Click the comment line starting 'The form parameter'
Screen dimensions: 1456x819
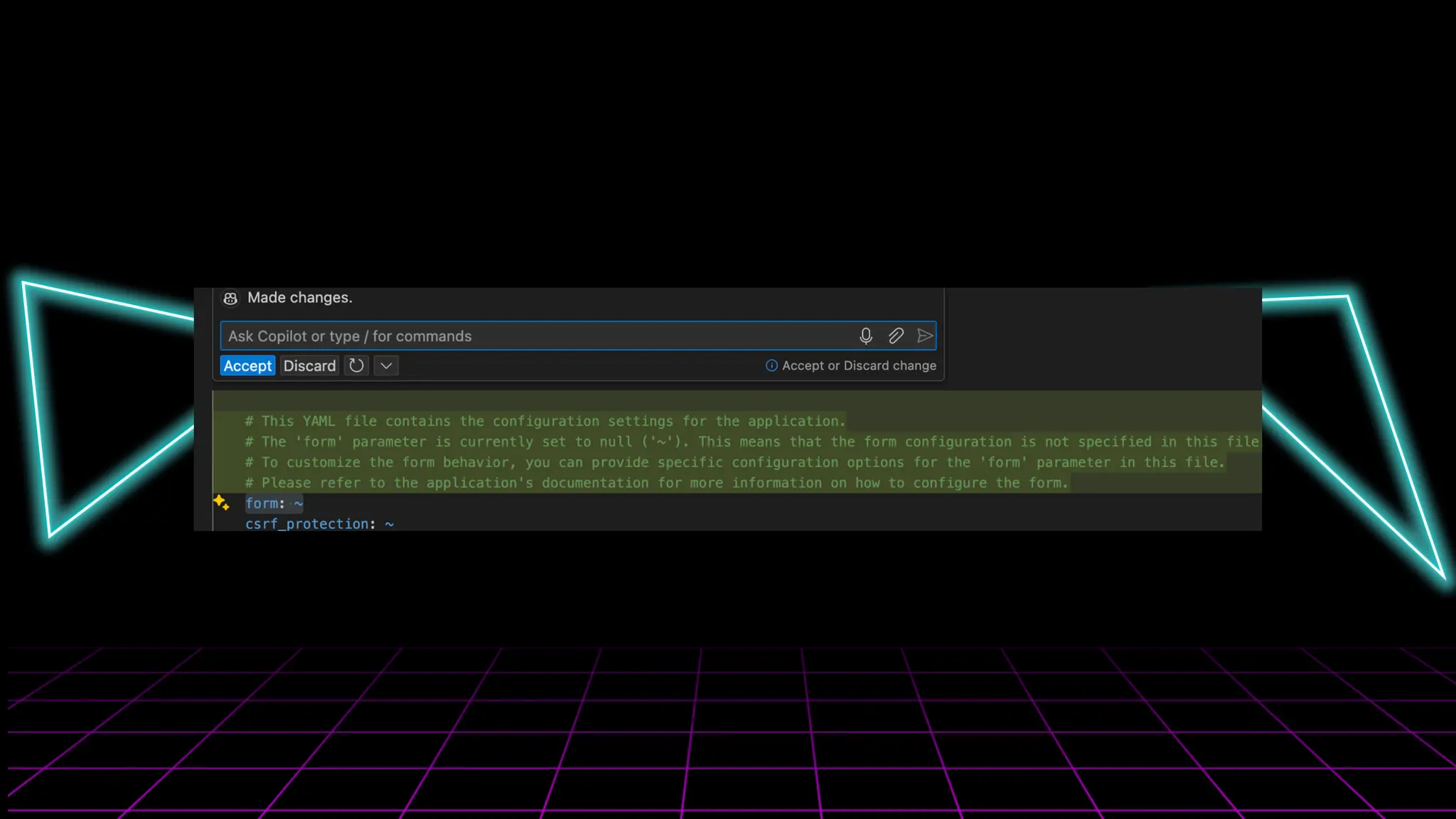coord(711,441)
